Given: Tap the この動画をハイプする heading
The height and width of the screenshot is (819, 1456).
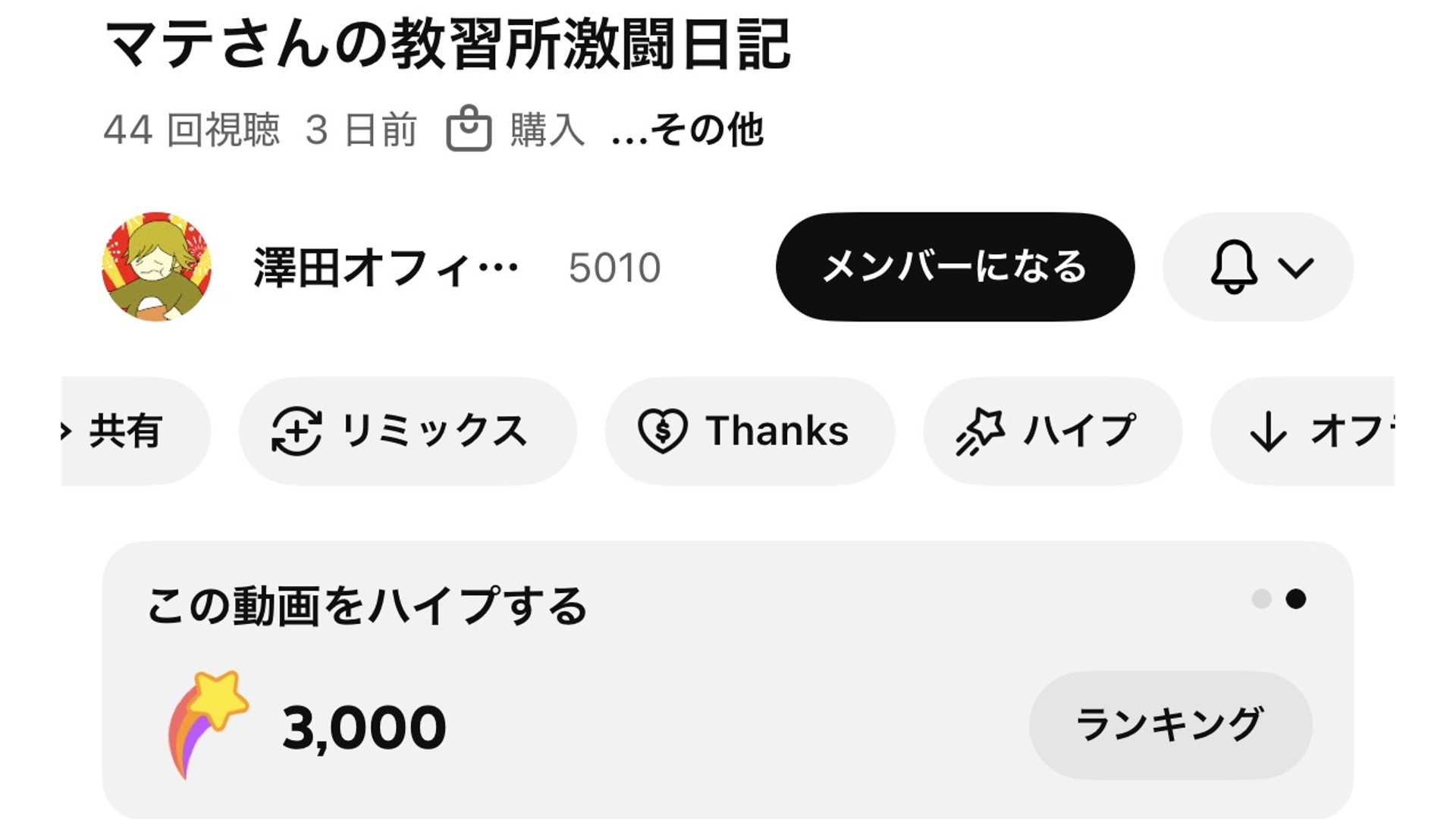Looking at the screenshot, I should 367,607.
